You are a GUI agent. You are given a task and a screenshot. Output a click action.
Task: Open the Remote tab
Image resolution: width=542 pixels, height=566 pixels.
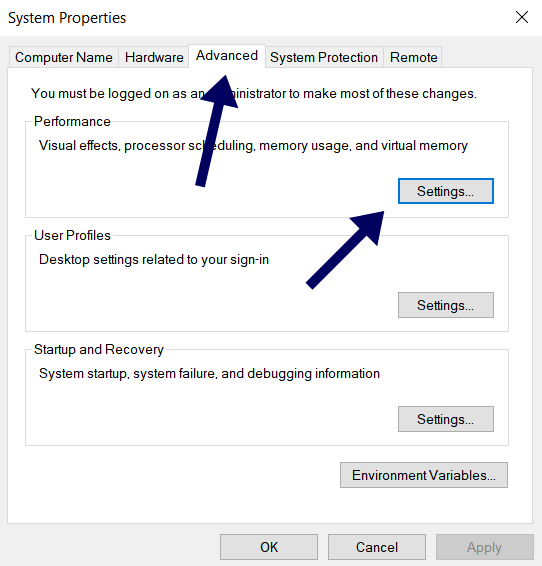413,57
